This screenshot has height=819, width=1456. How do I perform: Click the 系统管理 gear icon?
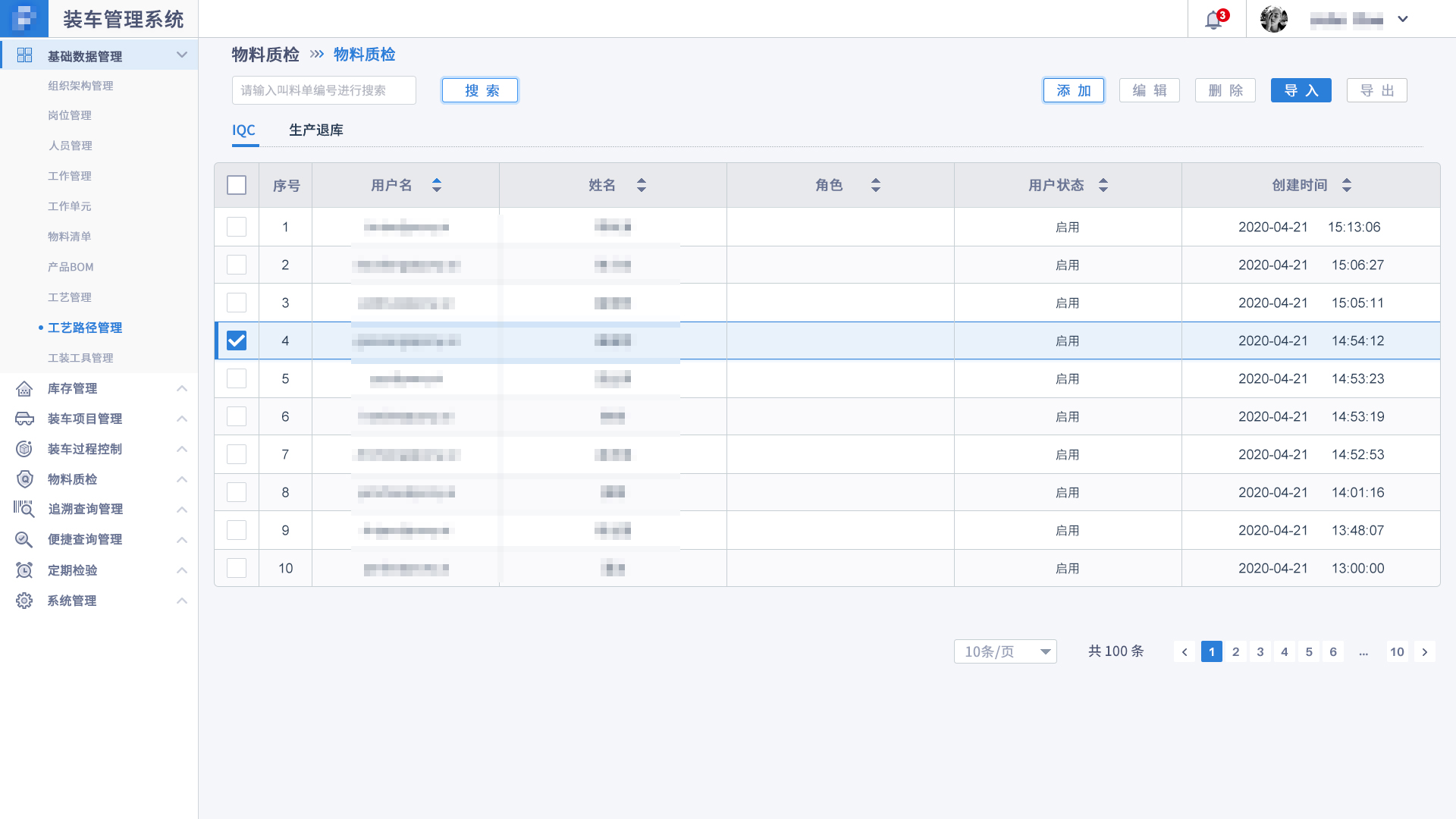click(x=24, y=601)
